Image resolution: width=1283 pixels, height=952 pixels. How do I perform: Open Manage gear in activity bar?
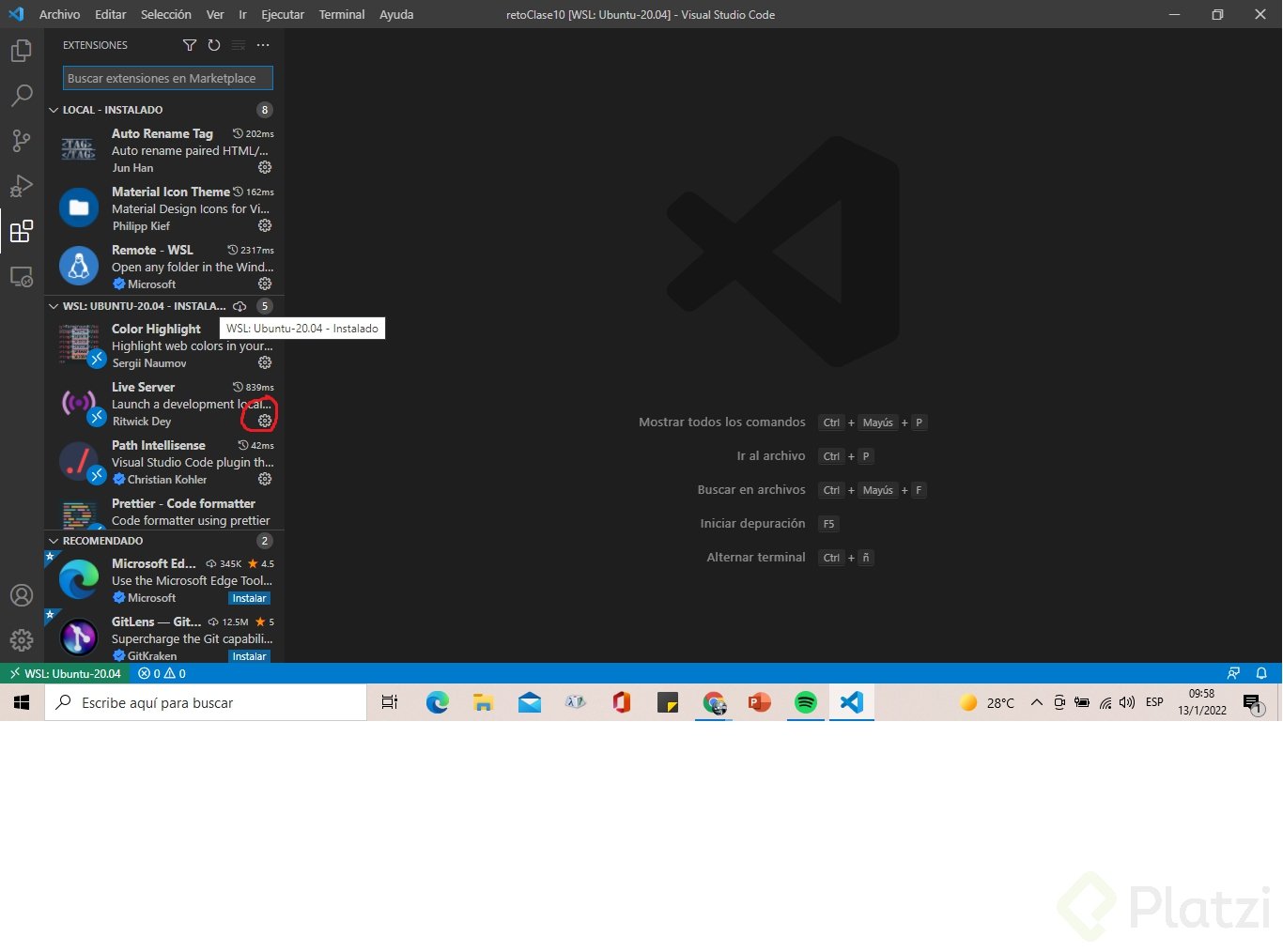tap(22, 640)
